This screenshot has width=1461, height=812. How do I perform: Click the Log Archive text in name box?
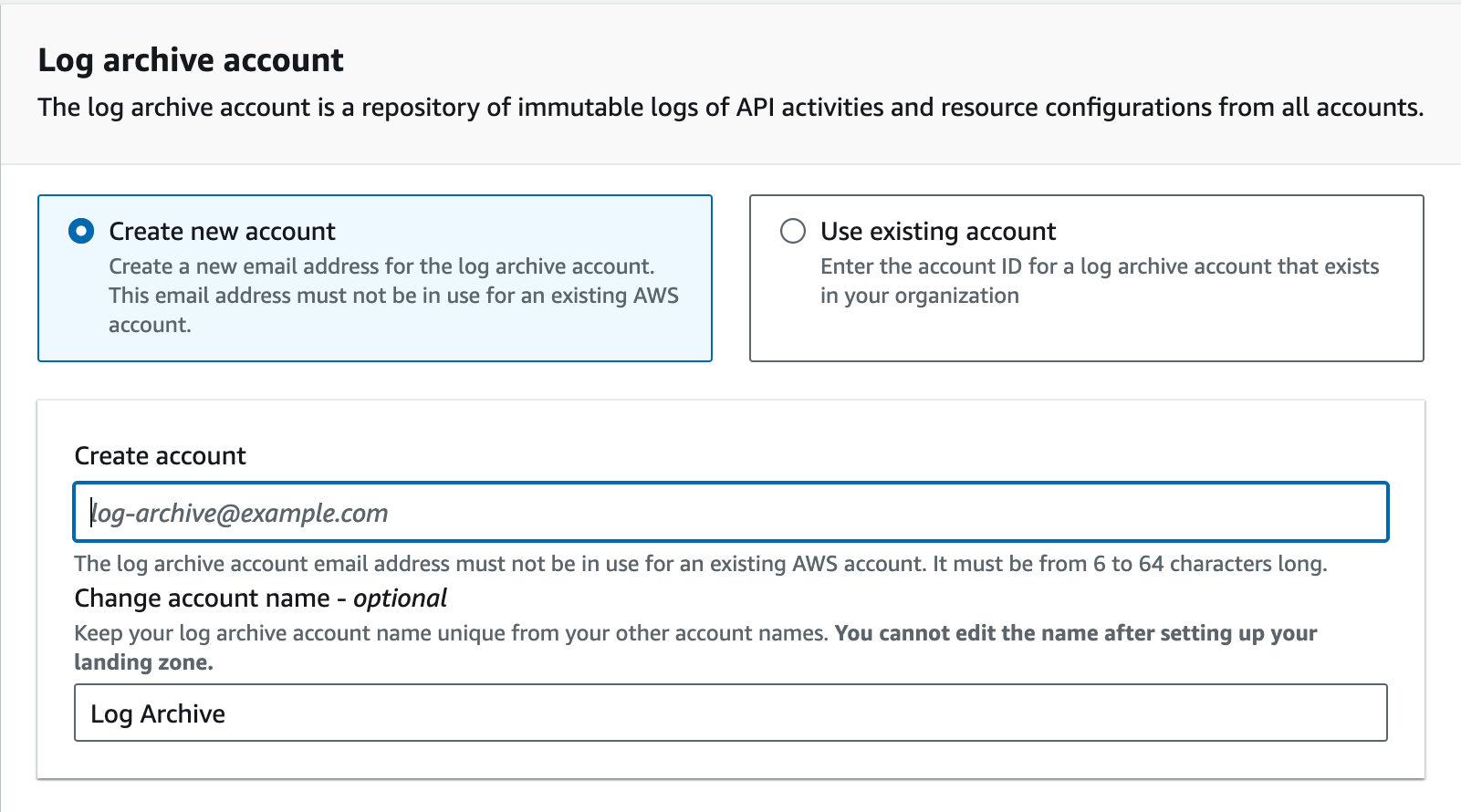point(158,713)
